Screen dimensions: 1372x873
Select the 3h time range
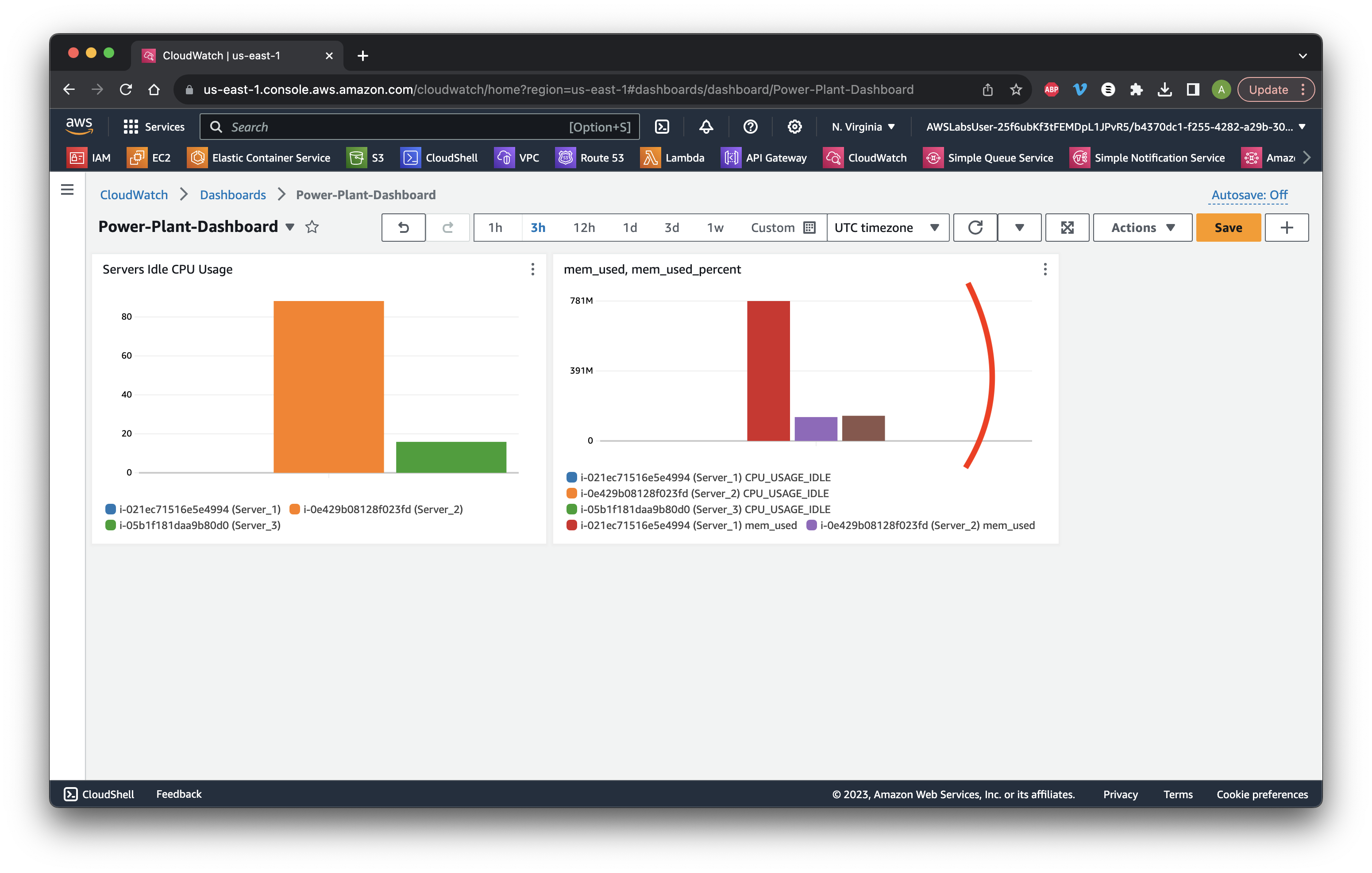tap(538, 228)
